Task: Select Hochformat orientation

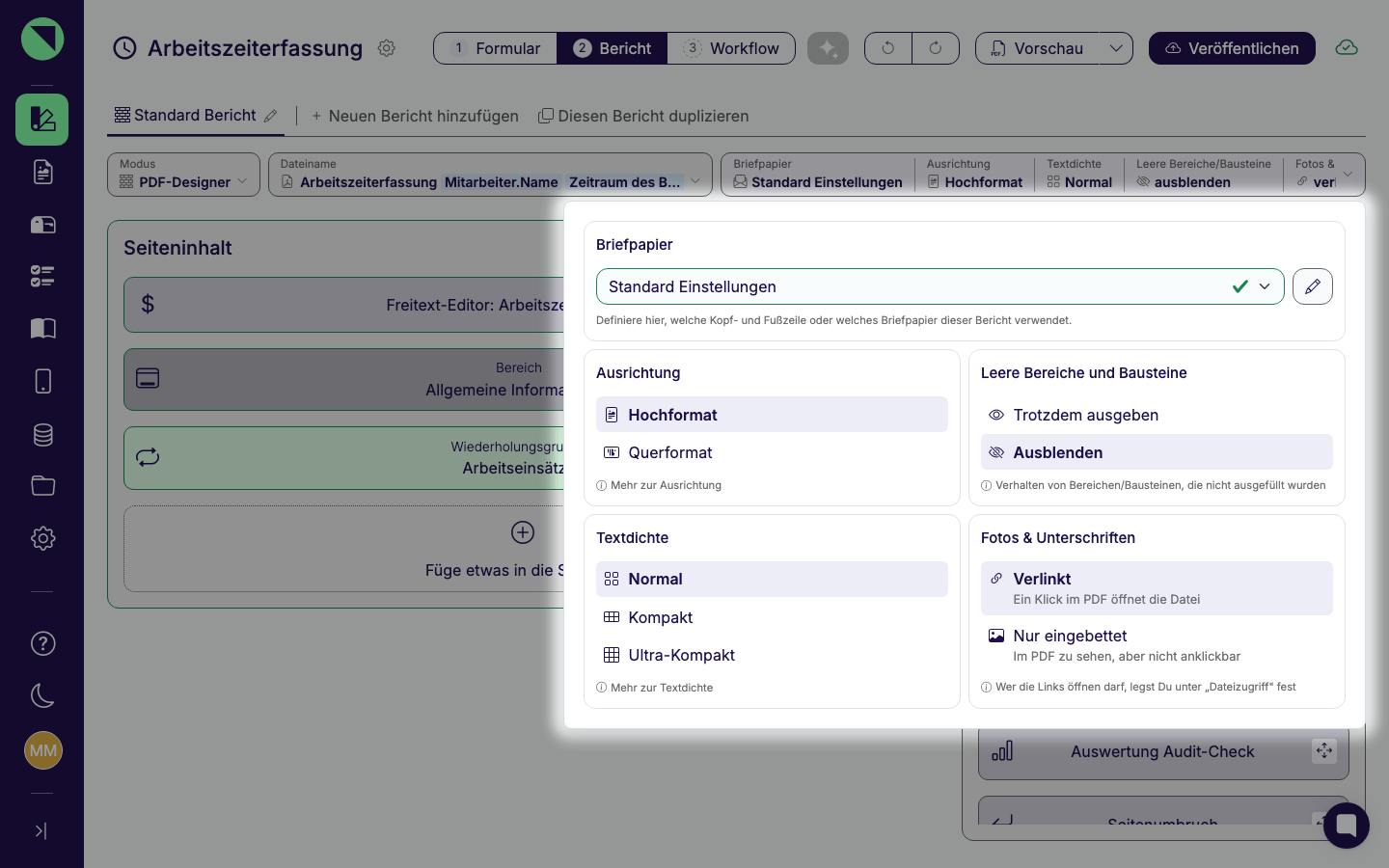Action: point(772,415)
